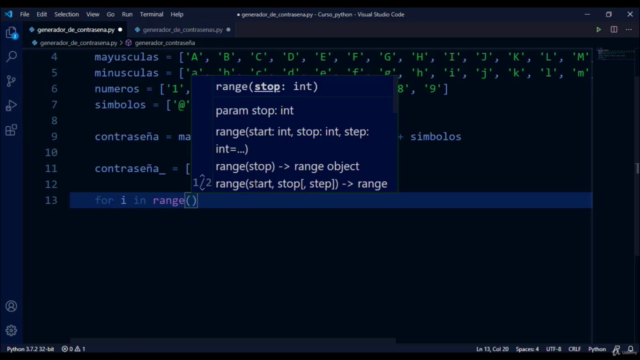Open the Explorer view in activity bar

(x=11, y=33)
